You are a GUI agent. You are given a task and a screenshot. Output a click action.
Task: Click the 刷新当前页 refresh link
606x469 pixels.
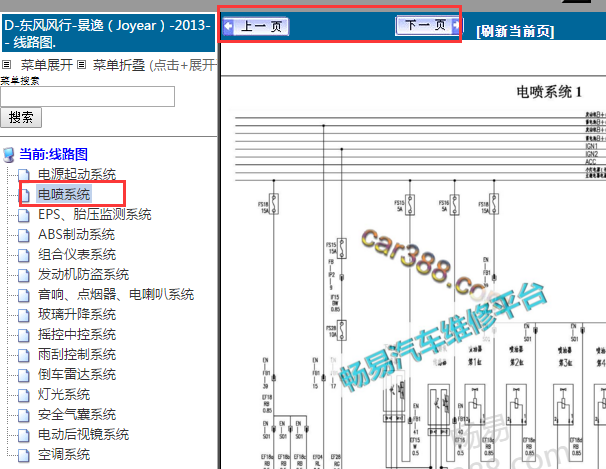coord(515,31)
